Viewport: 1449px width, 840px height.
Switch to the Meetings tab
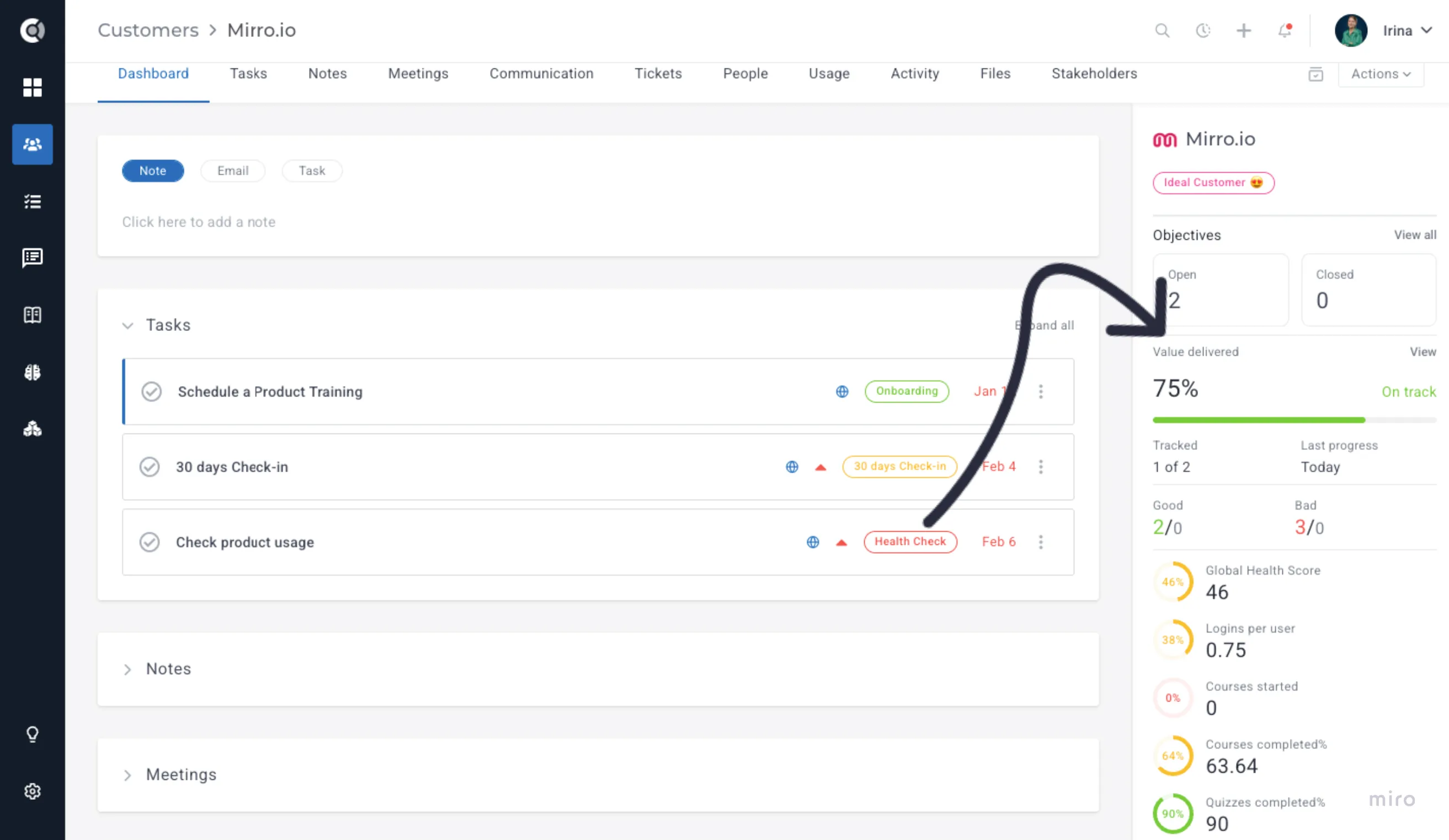418,73
